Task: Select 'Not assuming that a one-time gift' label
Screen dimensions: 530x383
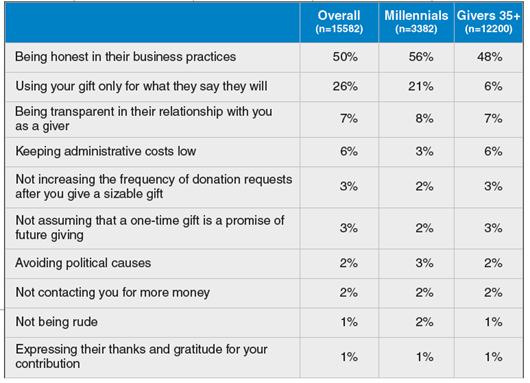Action: pos(150,228)
